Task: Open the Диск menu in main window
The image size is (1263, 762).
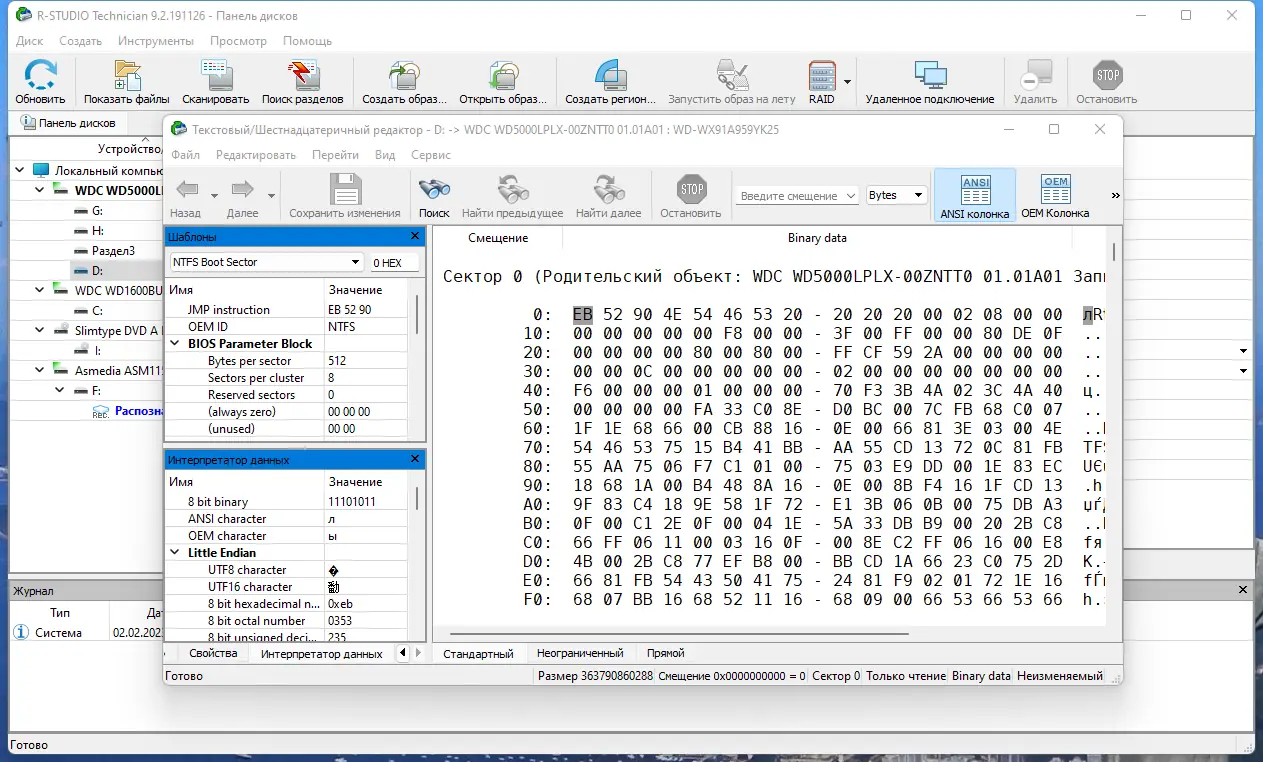Action: (x=30, y=41)
